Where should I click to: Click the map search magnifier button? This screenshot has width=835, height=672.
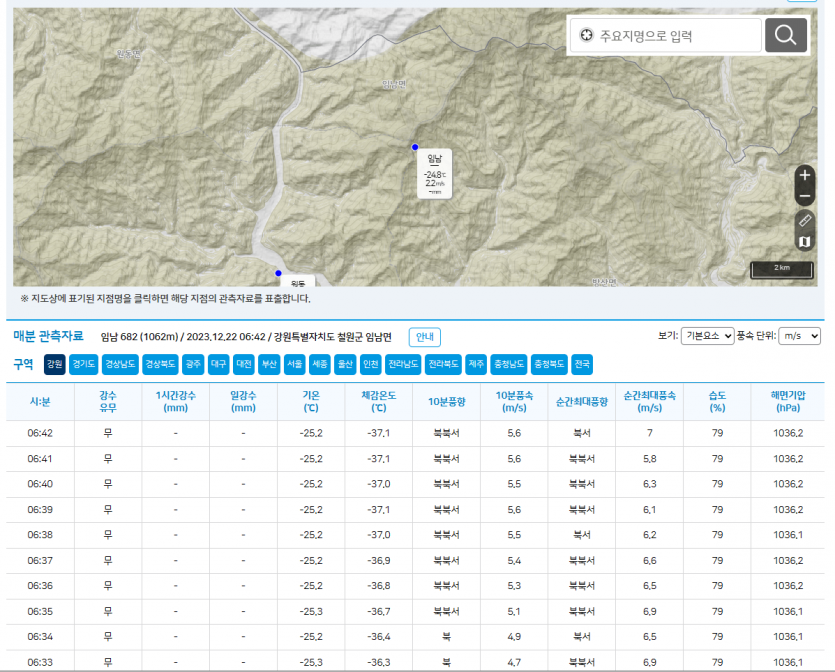[786, 36]
